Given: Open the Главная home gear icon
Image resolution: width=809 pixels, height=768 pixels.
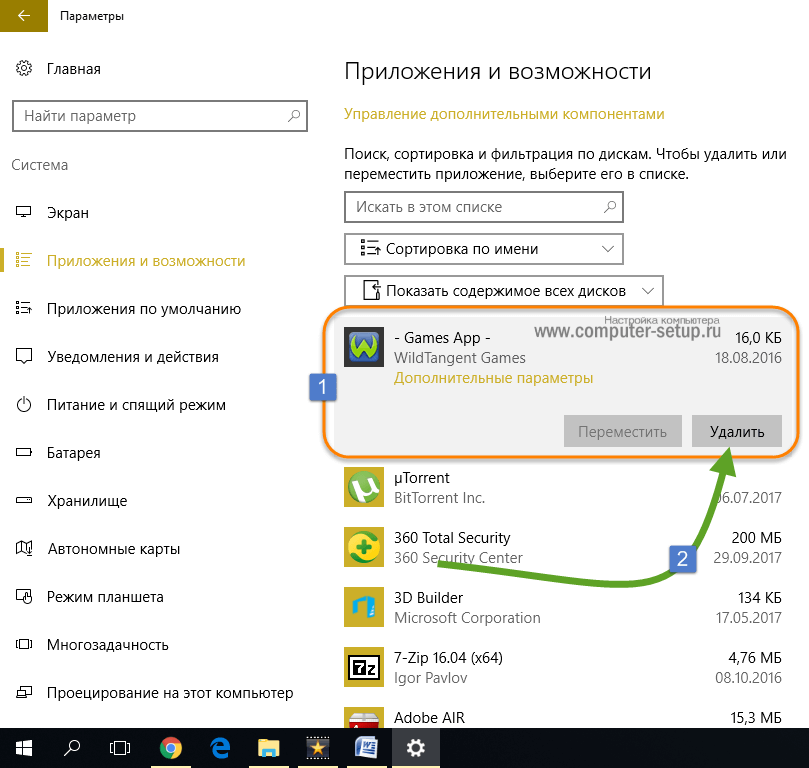Looking at the screenshot, I should 24,69.
